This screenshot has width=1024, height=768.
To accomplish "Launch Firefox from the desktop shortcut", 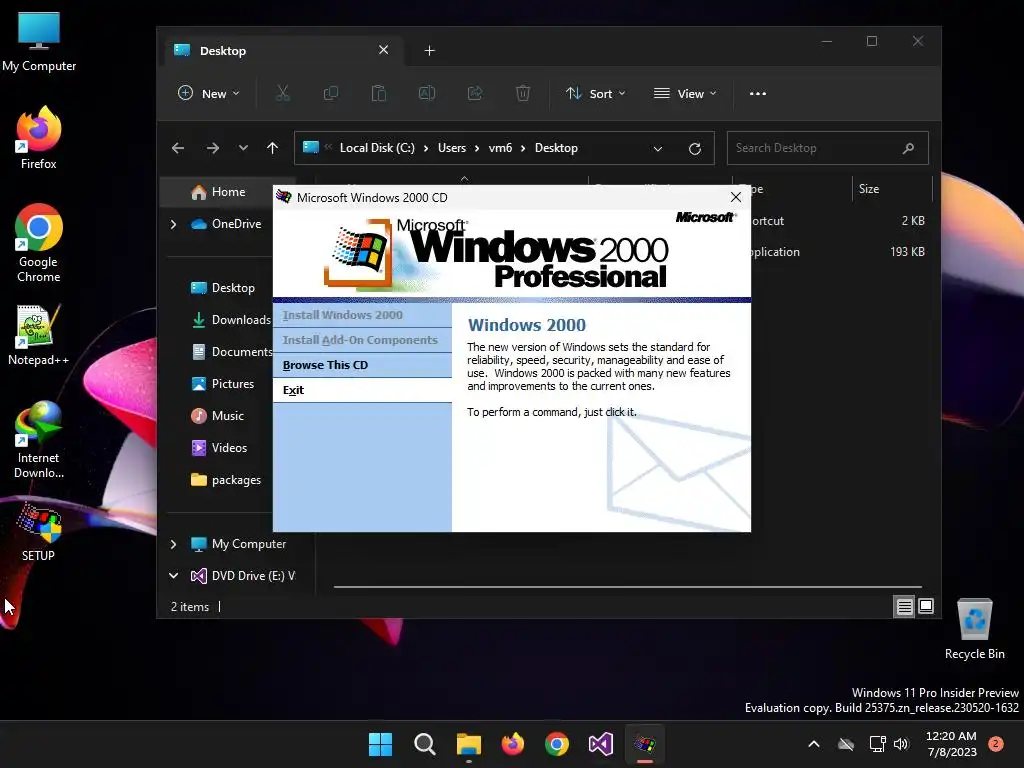I will [x=39, y=138].
